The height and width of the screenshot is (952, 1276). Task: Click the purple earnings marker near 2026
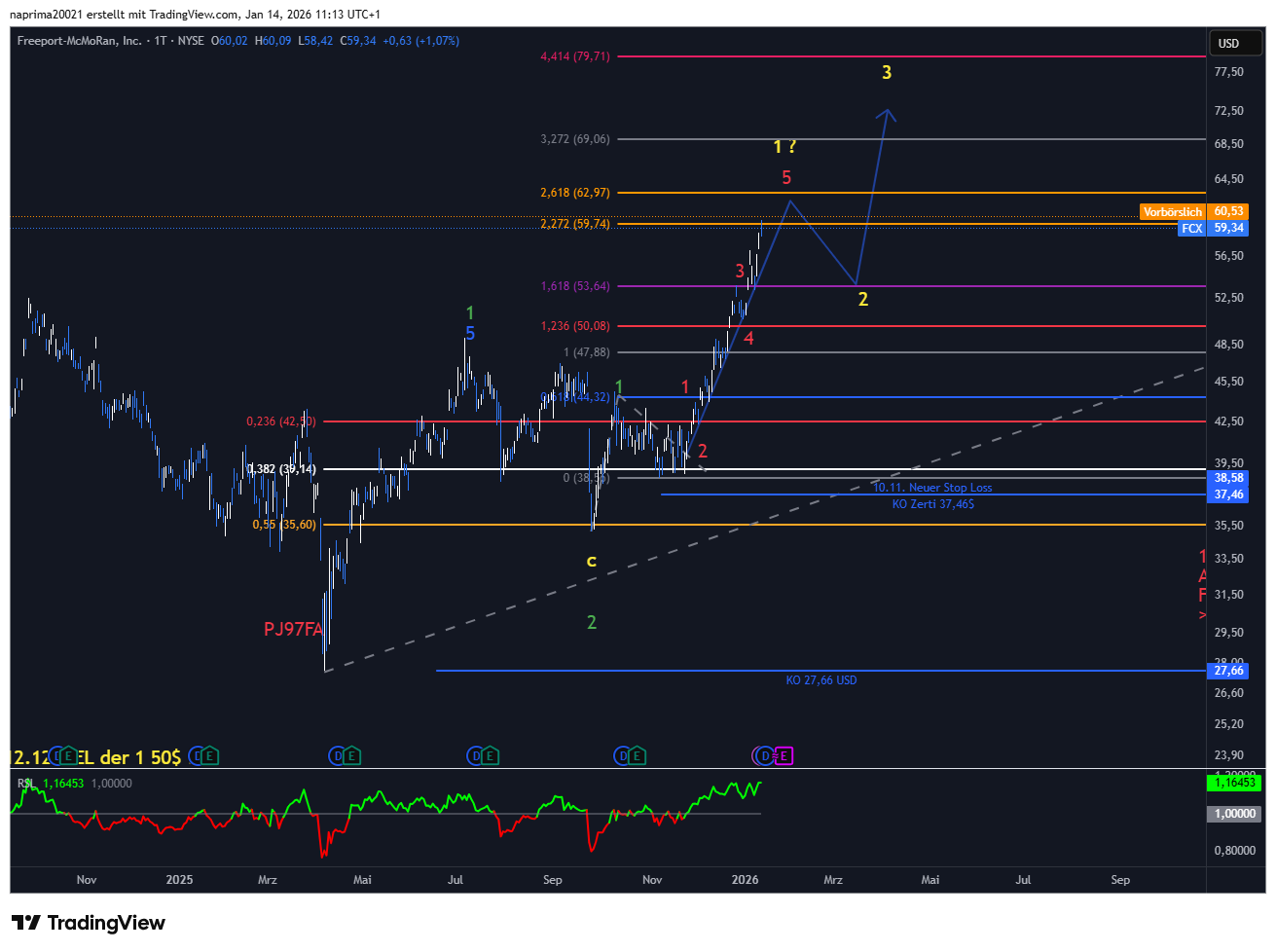784,756
